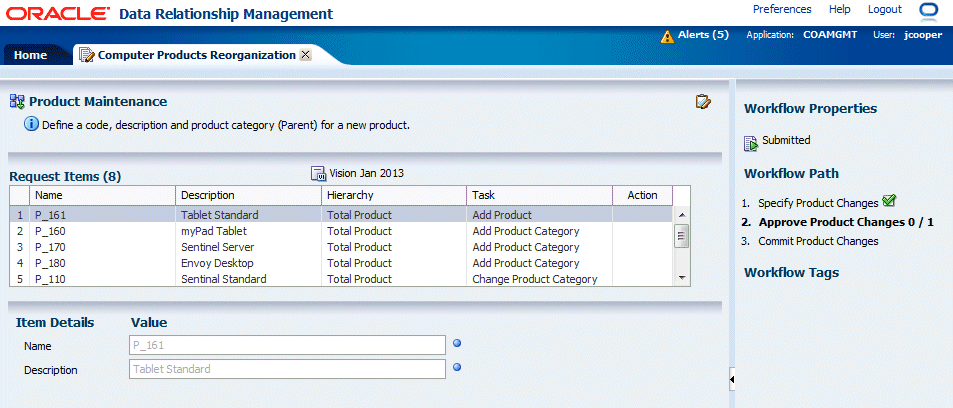Open the Help link
Viewport: 953px width, 408px height.
(x=840, y=9)
